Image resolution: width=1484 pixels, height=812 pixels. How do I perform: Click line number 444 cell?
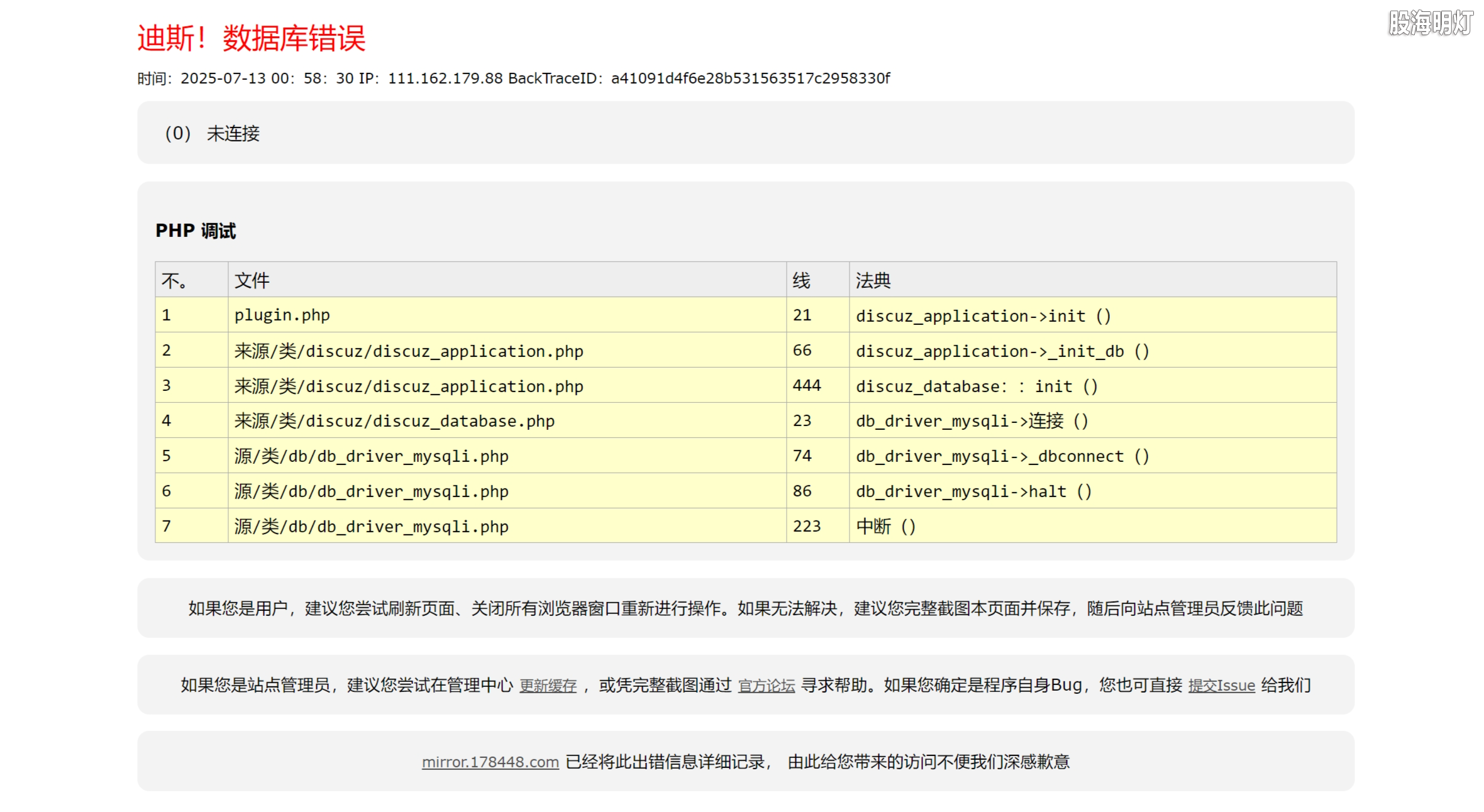click(x=817, y=385)
